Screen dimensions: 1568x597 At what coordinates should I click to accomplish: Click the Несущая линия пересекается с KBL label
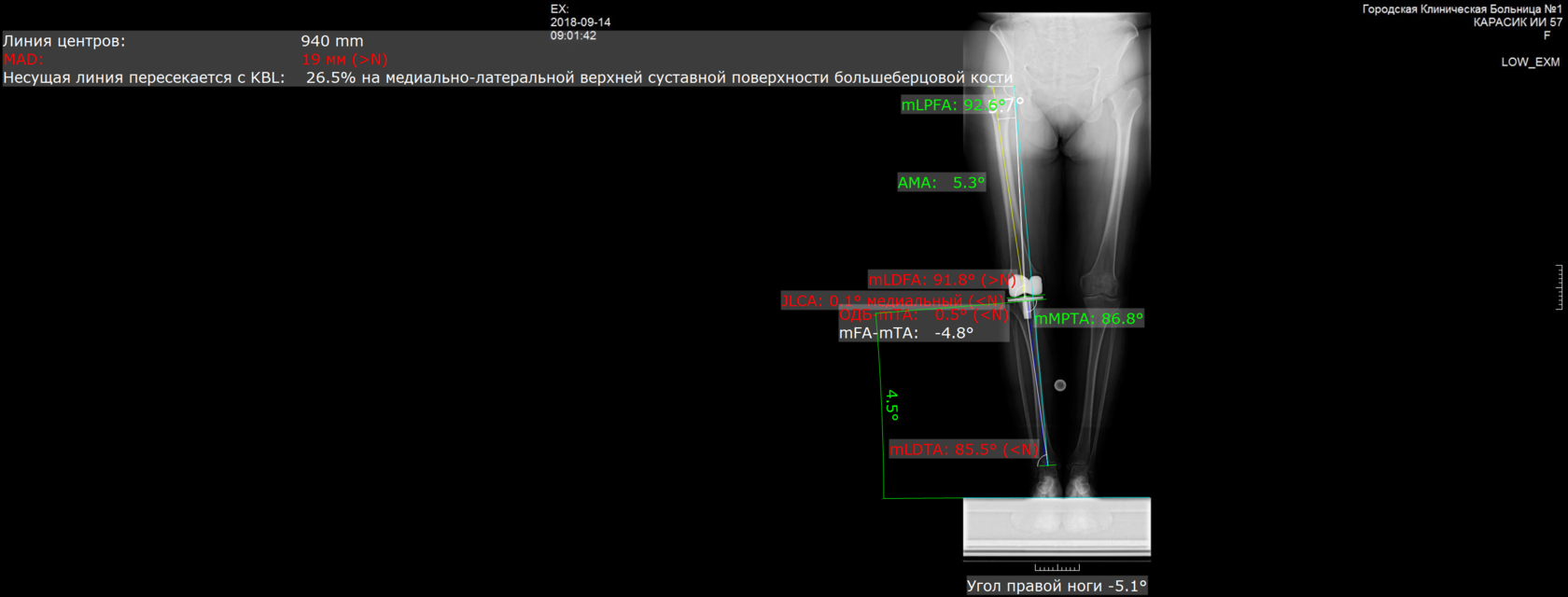[x=144, y=77]
